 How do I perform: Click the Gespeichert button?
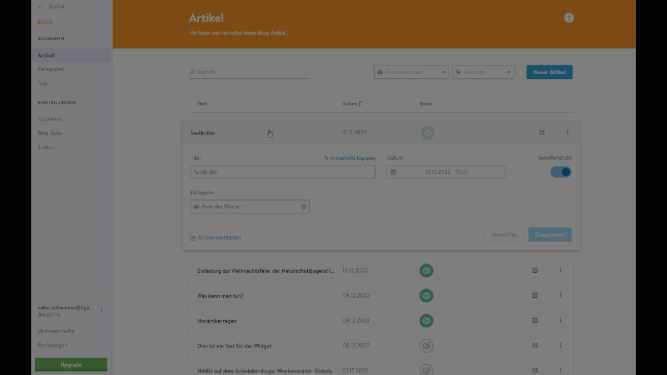[x=550, y=235]
